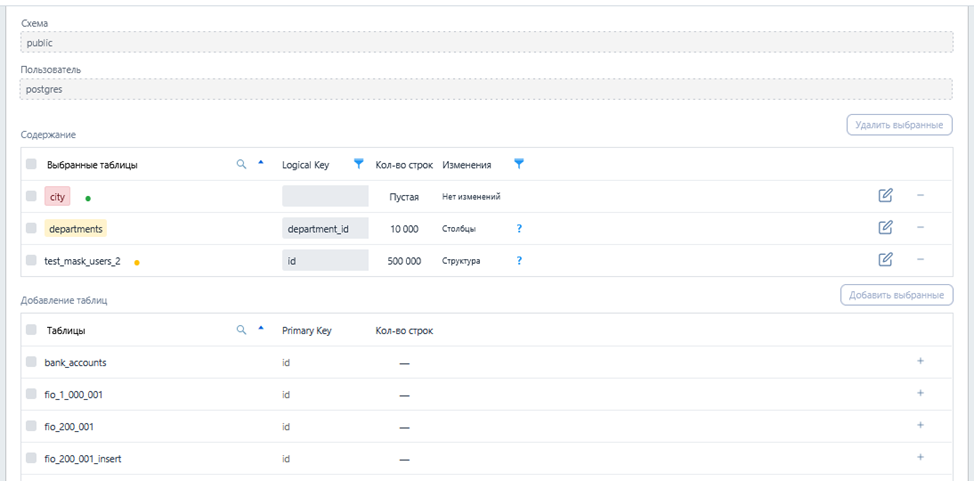This screenshot has height=481, width=974.
Task: Sort Выбранные таблицы column using arrow
Action: (x=261, y=163)
